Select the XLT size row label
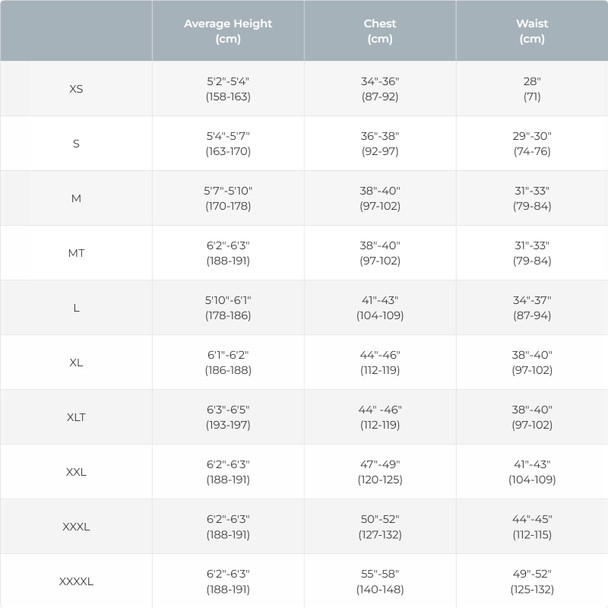 [x=76, y=417]
